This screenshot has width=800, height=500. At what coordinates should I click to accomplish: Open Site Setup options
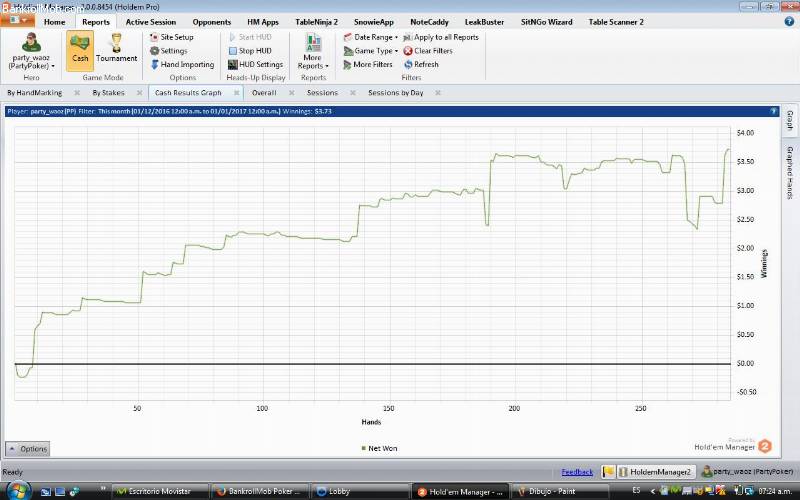(x=171, y=37)
